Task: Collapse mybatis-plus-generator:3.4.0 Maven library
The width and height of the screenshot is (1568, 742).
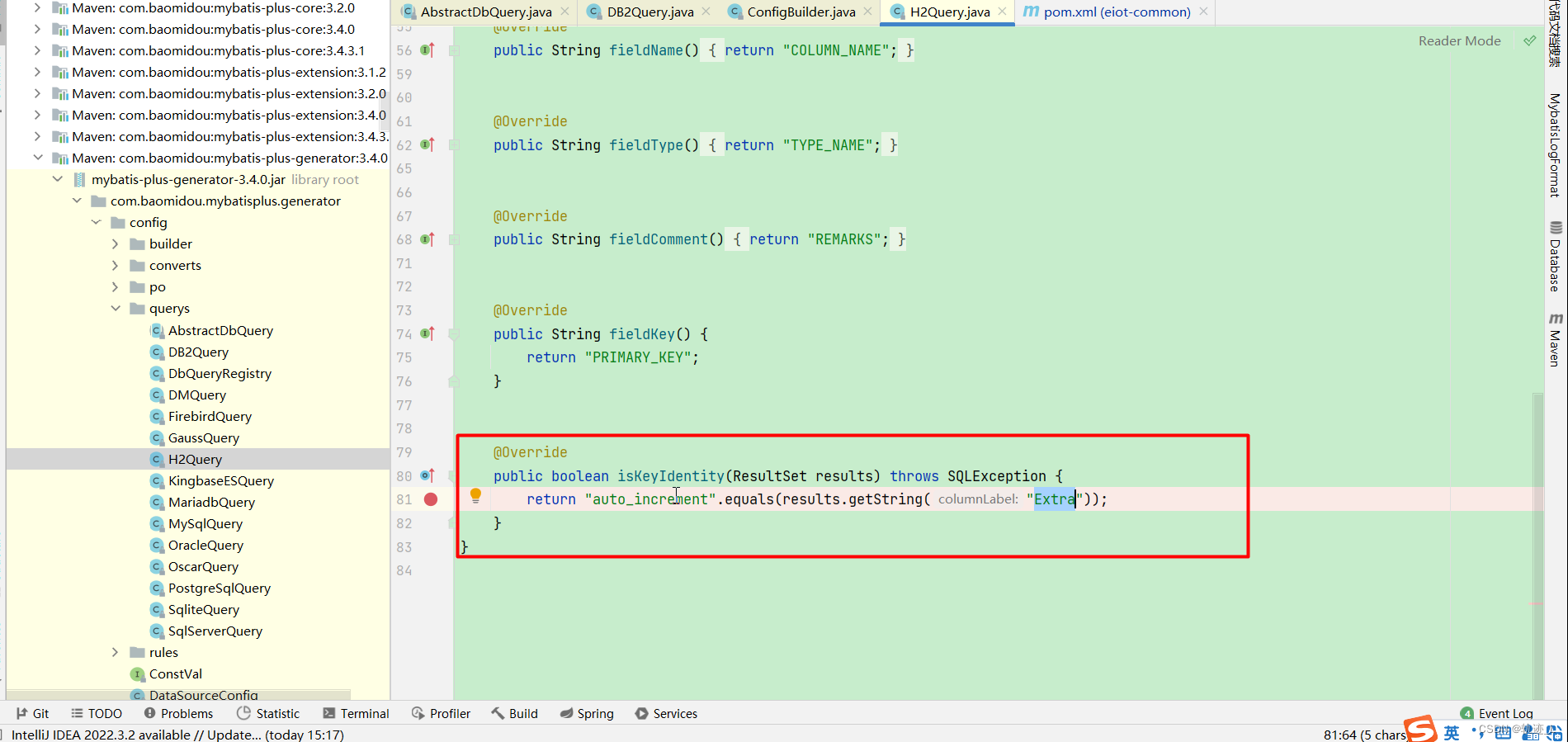Action: (x=38, y=158)
